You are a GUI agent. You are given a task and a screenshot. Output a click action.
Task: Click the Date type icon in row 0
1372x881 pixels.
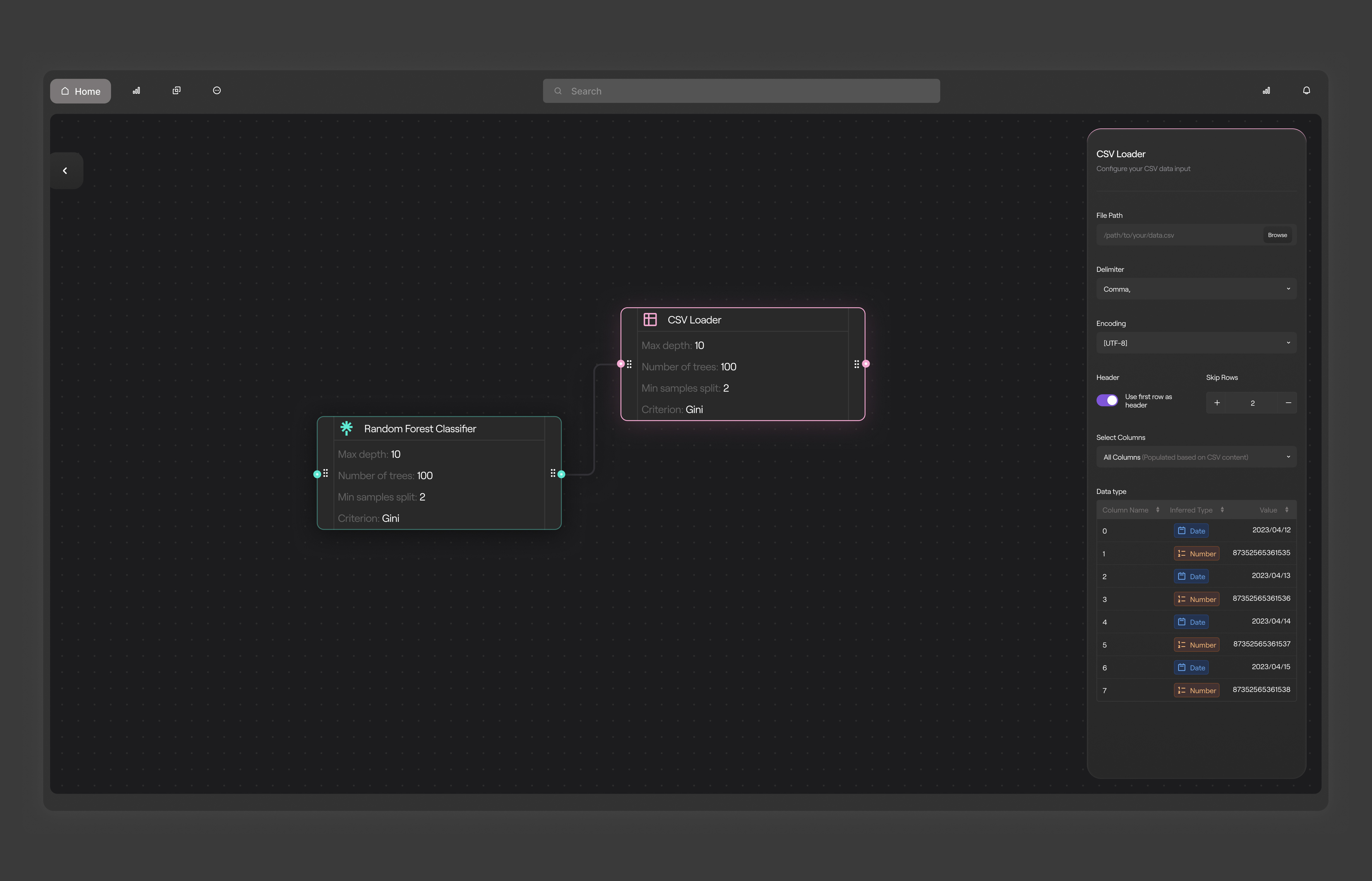pyautogui.click(x=1182, y=530)
